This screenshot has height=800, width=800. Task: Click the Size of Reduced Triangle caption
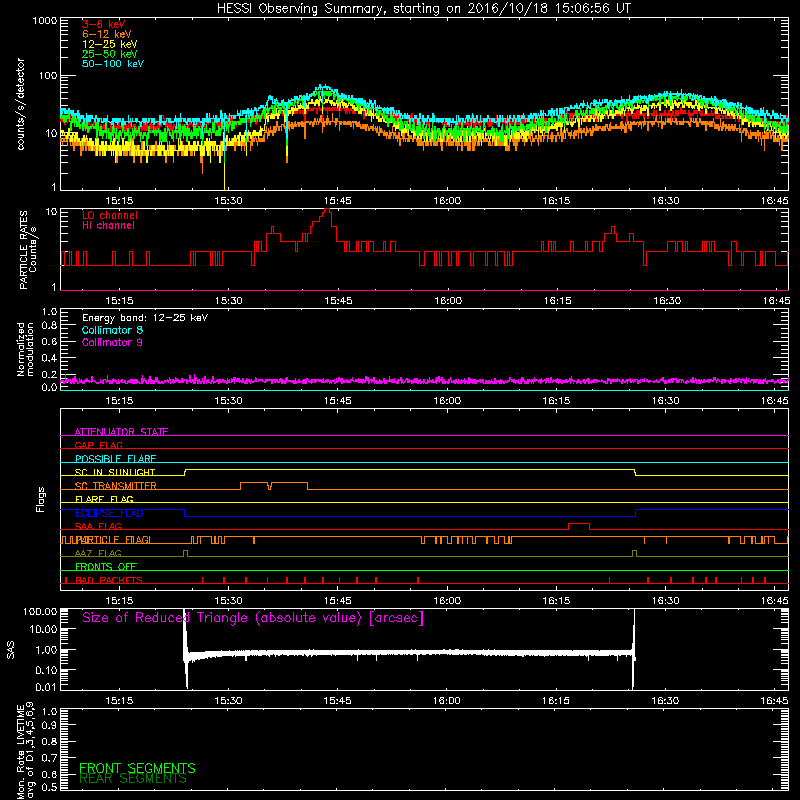253,618
